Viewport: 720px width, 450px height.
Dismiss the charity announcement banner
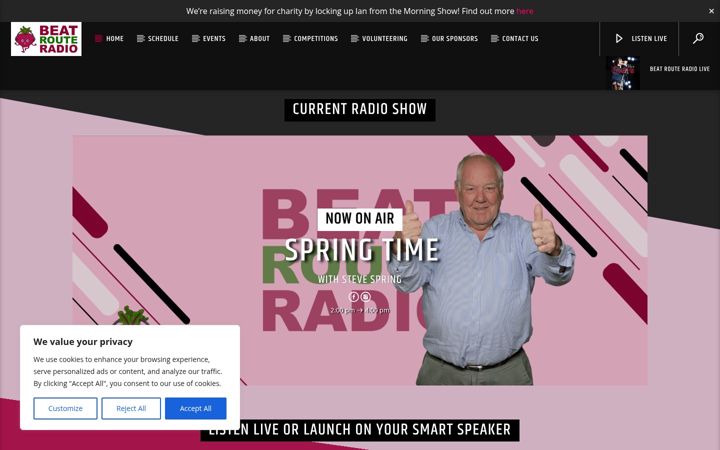point(711,11)
